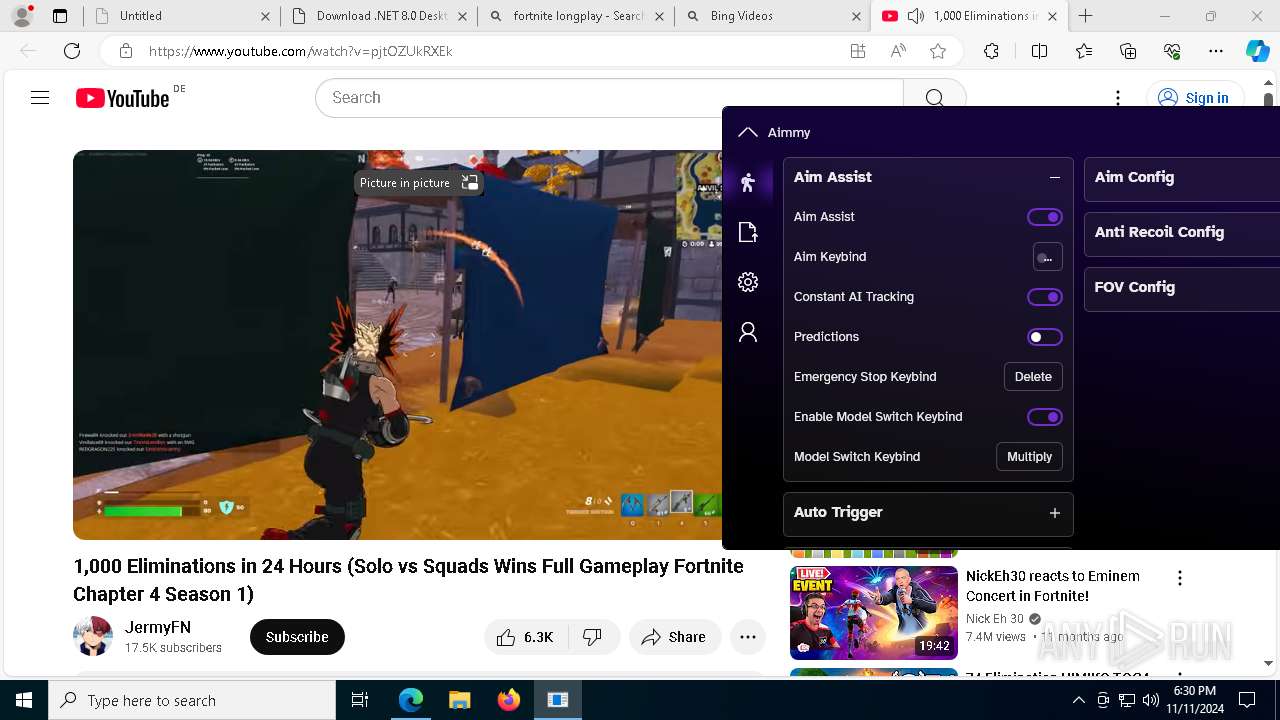Add this page to favorites star
This screenshot has height=720, width=1280.
pyautogui.click(x=938, y=51)
